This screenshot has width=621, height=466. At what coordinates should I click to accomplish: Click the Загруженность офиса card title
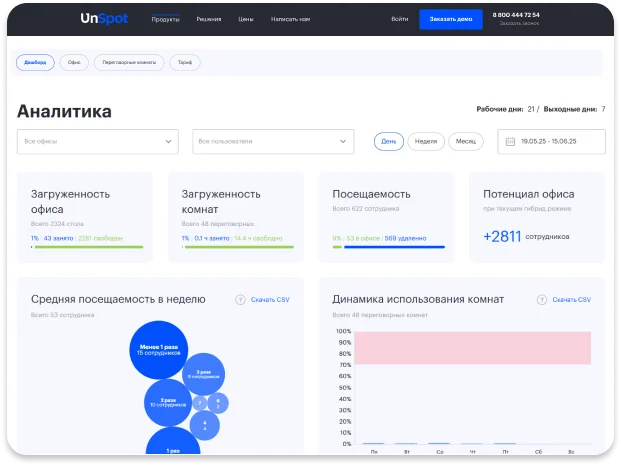(70, 202)
